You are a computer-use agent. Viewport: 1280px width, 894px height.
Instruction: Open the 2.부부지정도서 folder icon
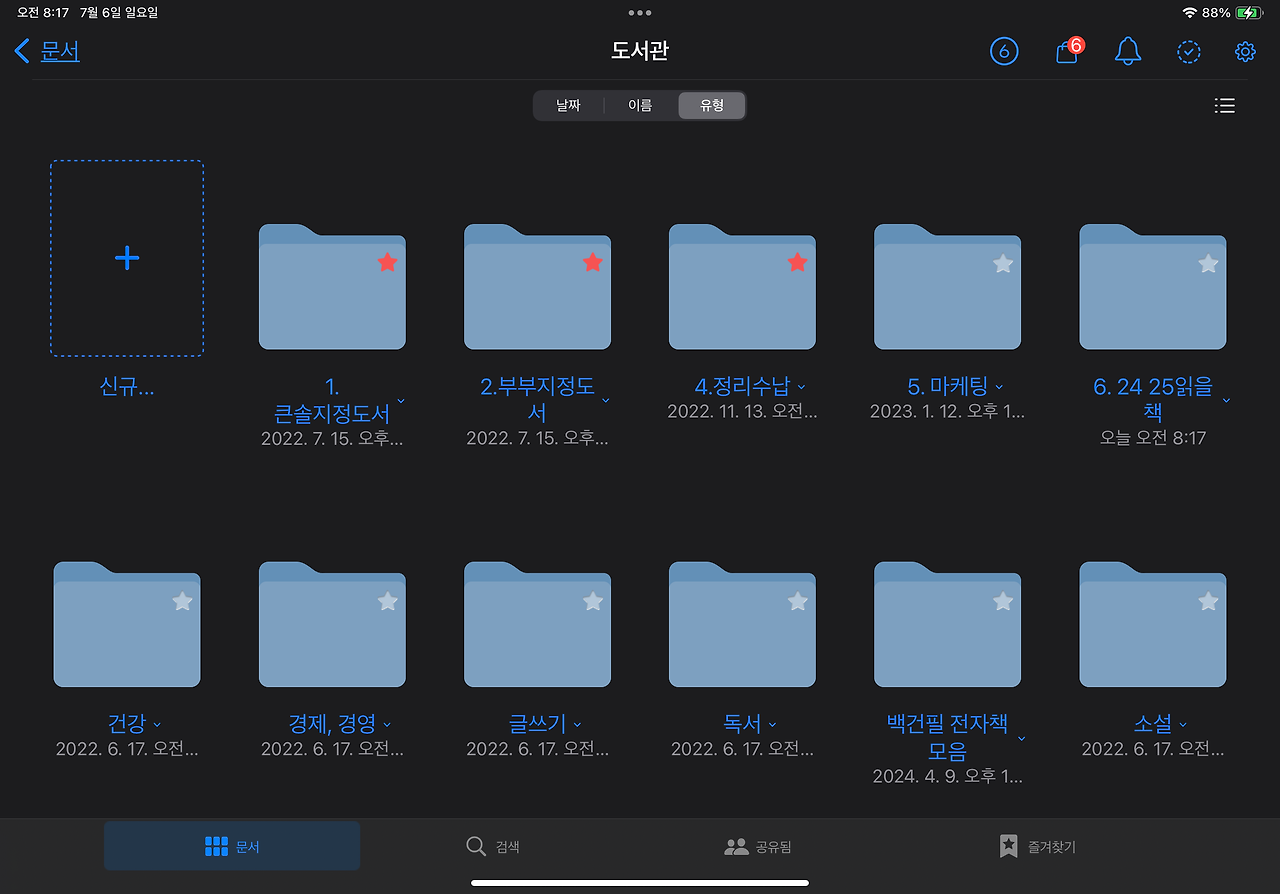pos(537,286)
